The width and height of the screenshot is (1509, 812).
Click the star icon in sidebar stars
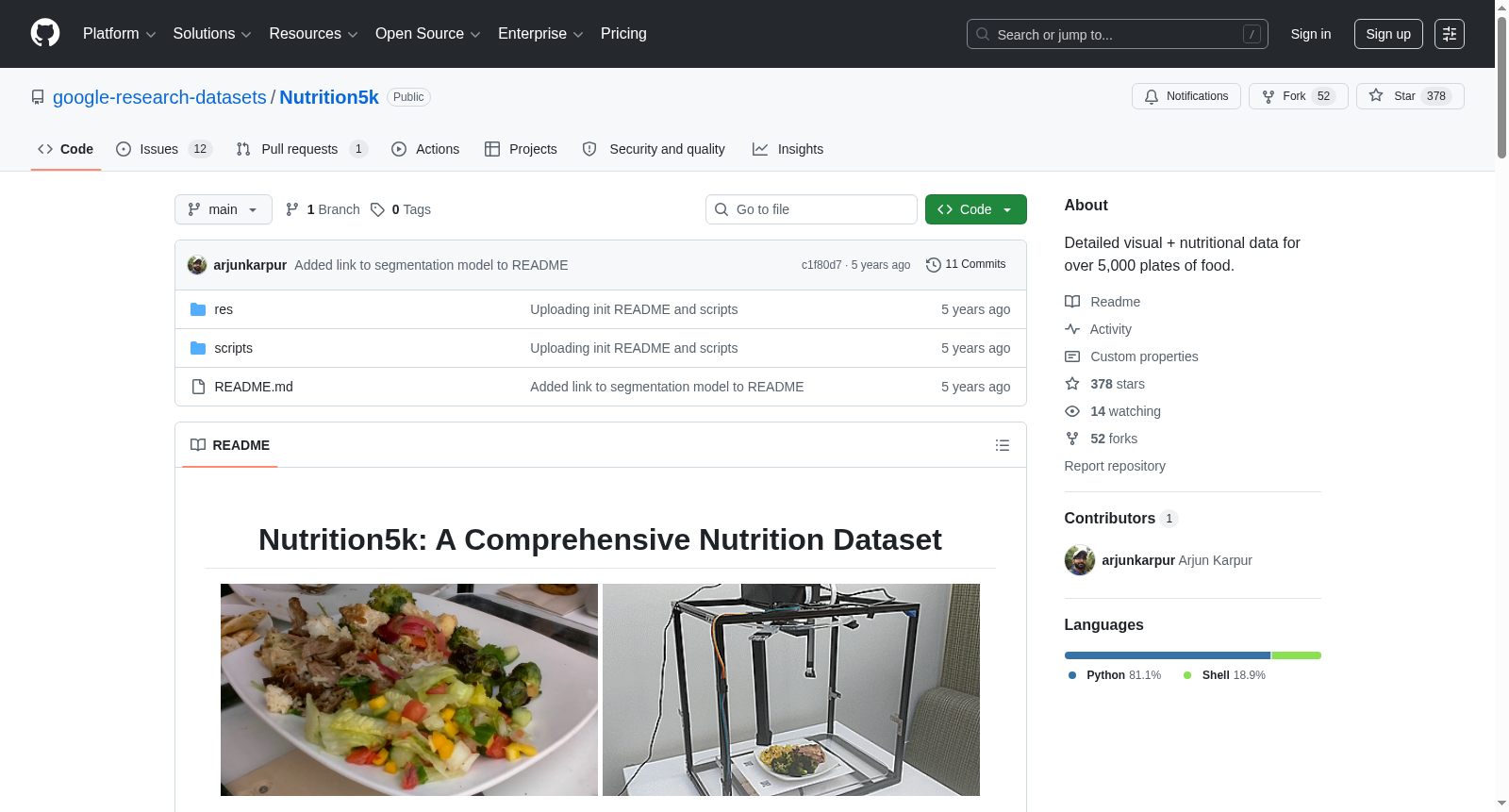click(x=1072, y=384)
